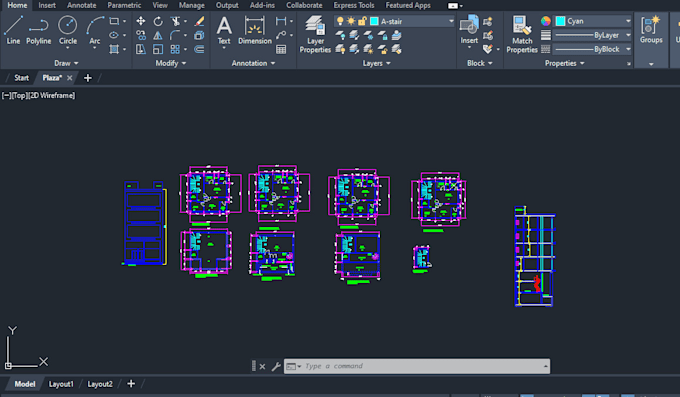Open the A-stair layer dropdown
The width and height of the screenshot is (680, 397).
tap(451, 21)
